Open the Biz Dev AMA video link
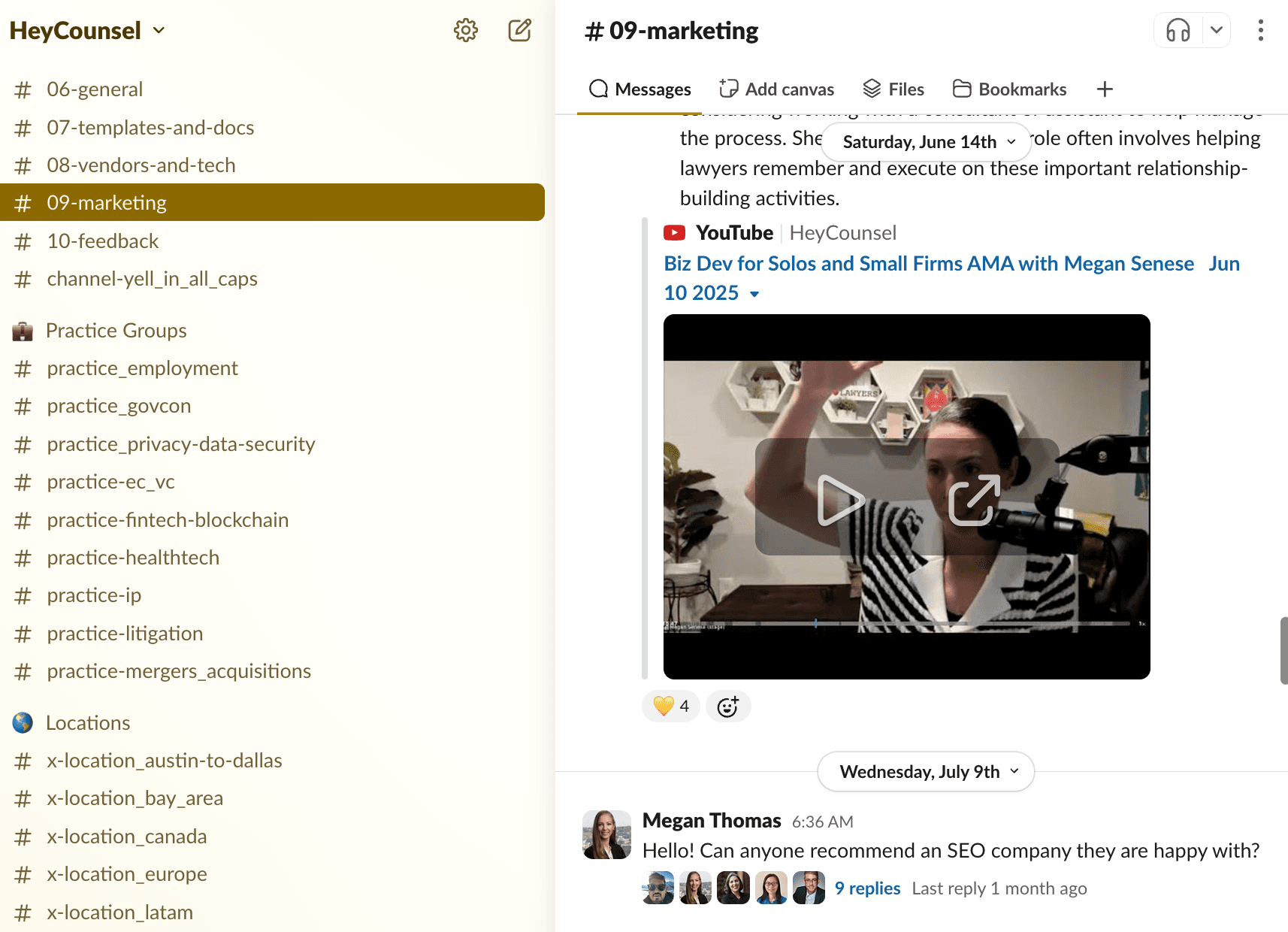Viewport: 1288px width, 932px height. tap(928, 264)
